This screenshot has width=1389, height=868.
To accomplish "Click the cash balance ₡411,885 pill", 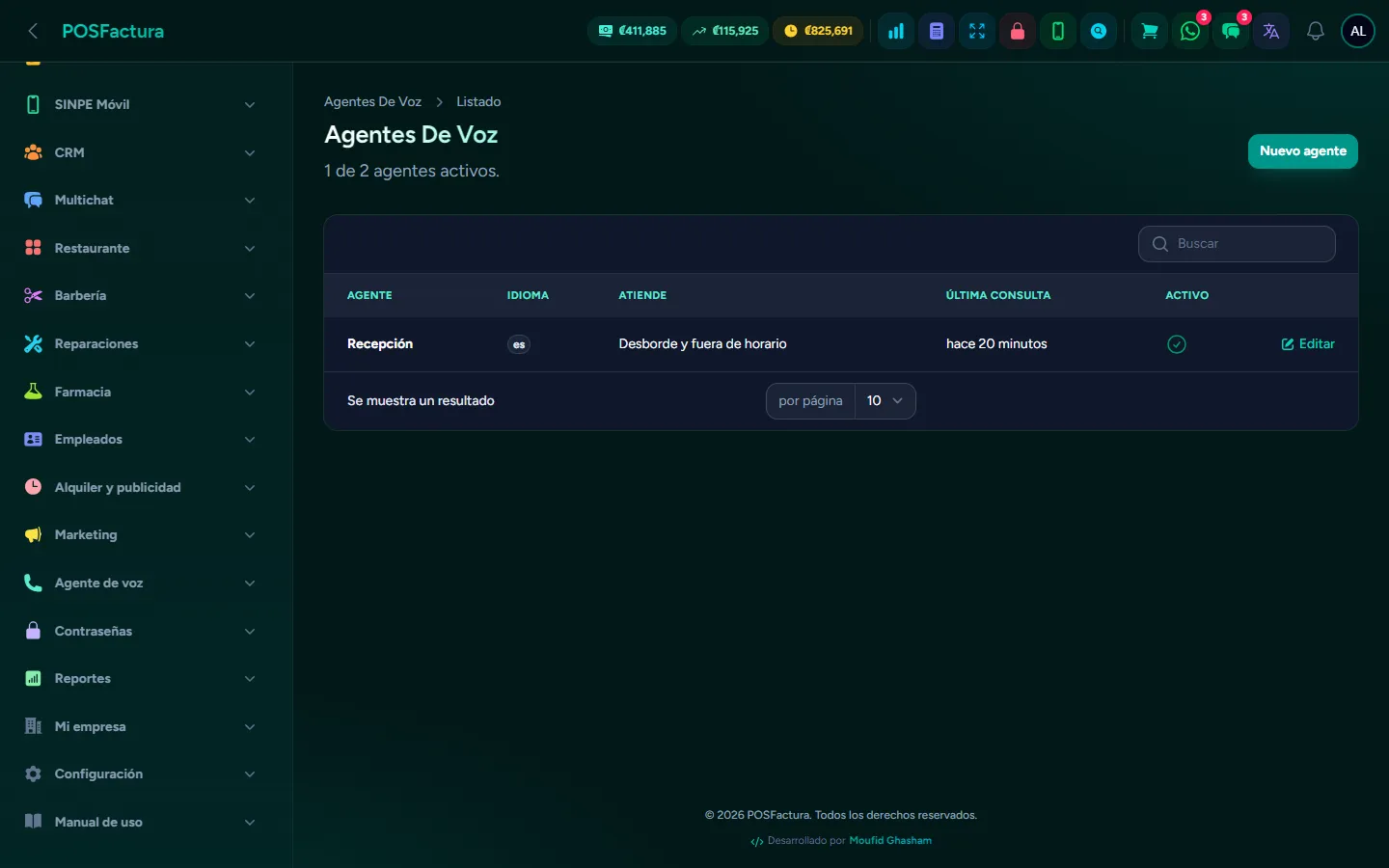I will (632, 31).
